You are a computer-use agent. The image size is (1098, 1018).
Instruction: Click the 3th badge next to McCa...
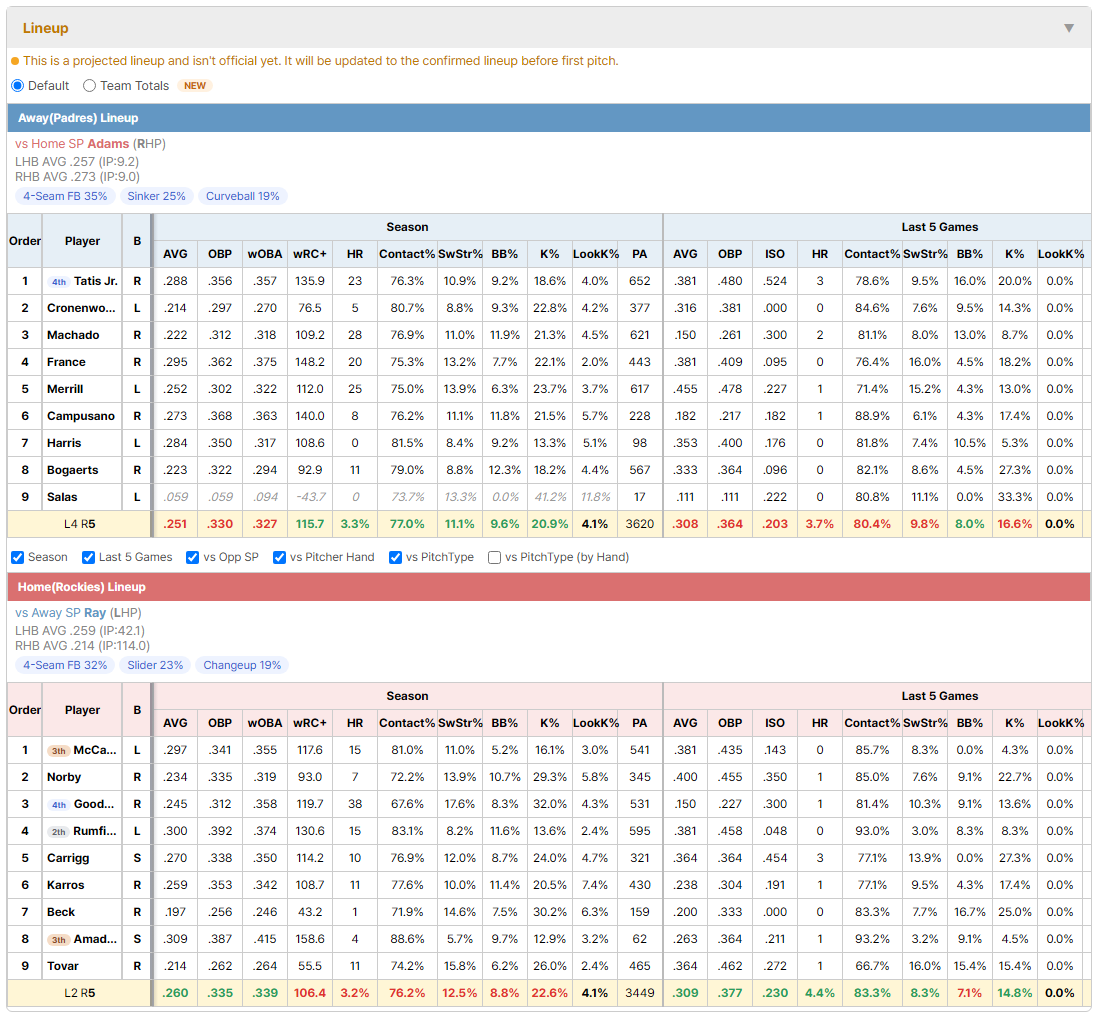click(59, 751)
